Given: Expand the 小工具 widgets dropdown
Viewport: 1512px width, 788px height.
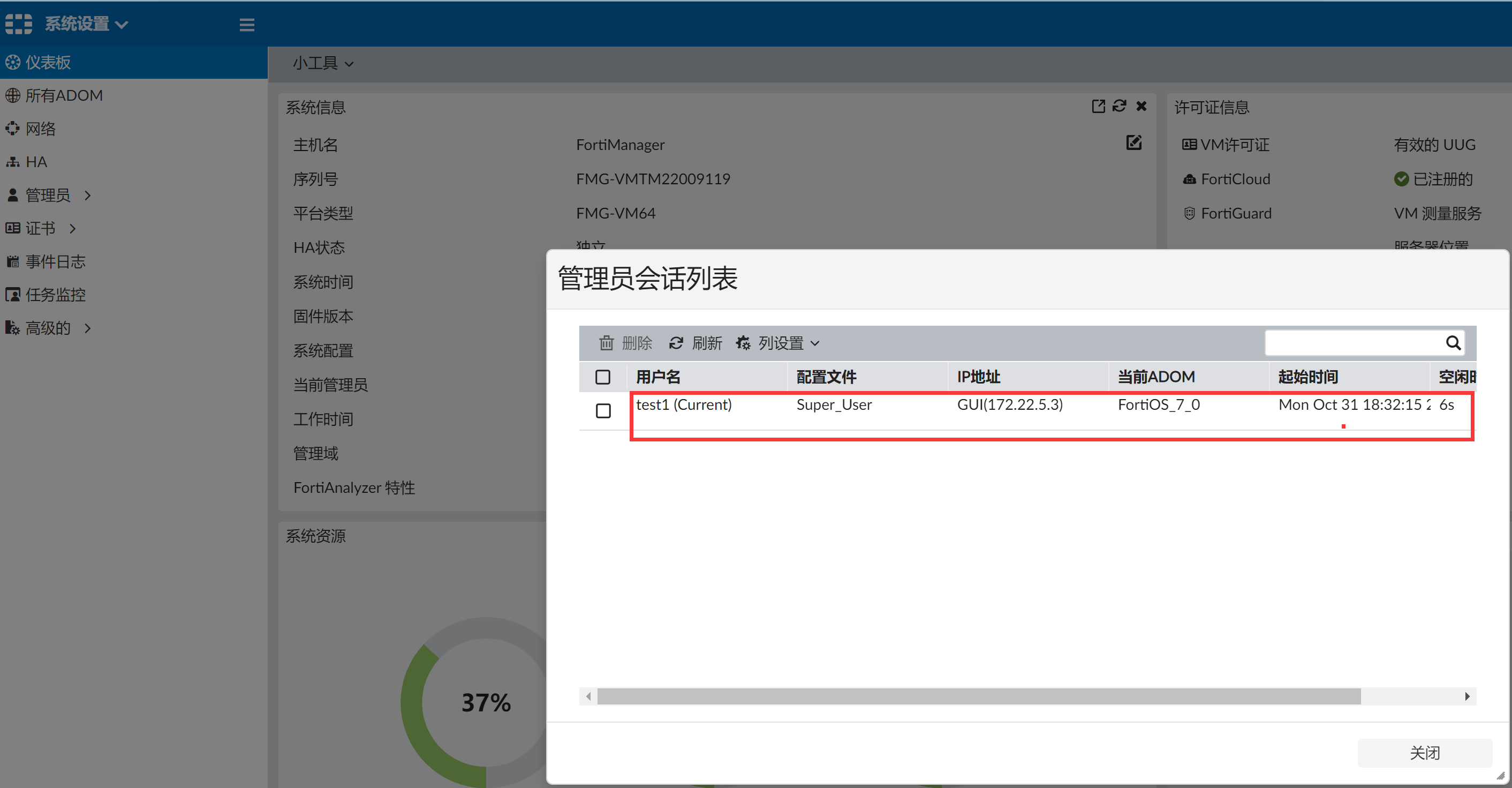Looking at the screenshot, I should (x=323, y=63).
